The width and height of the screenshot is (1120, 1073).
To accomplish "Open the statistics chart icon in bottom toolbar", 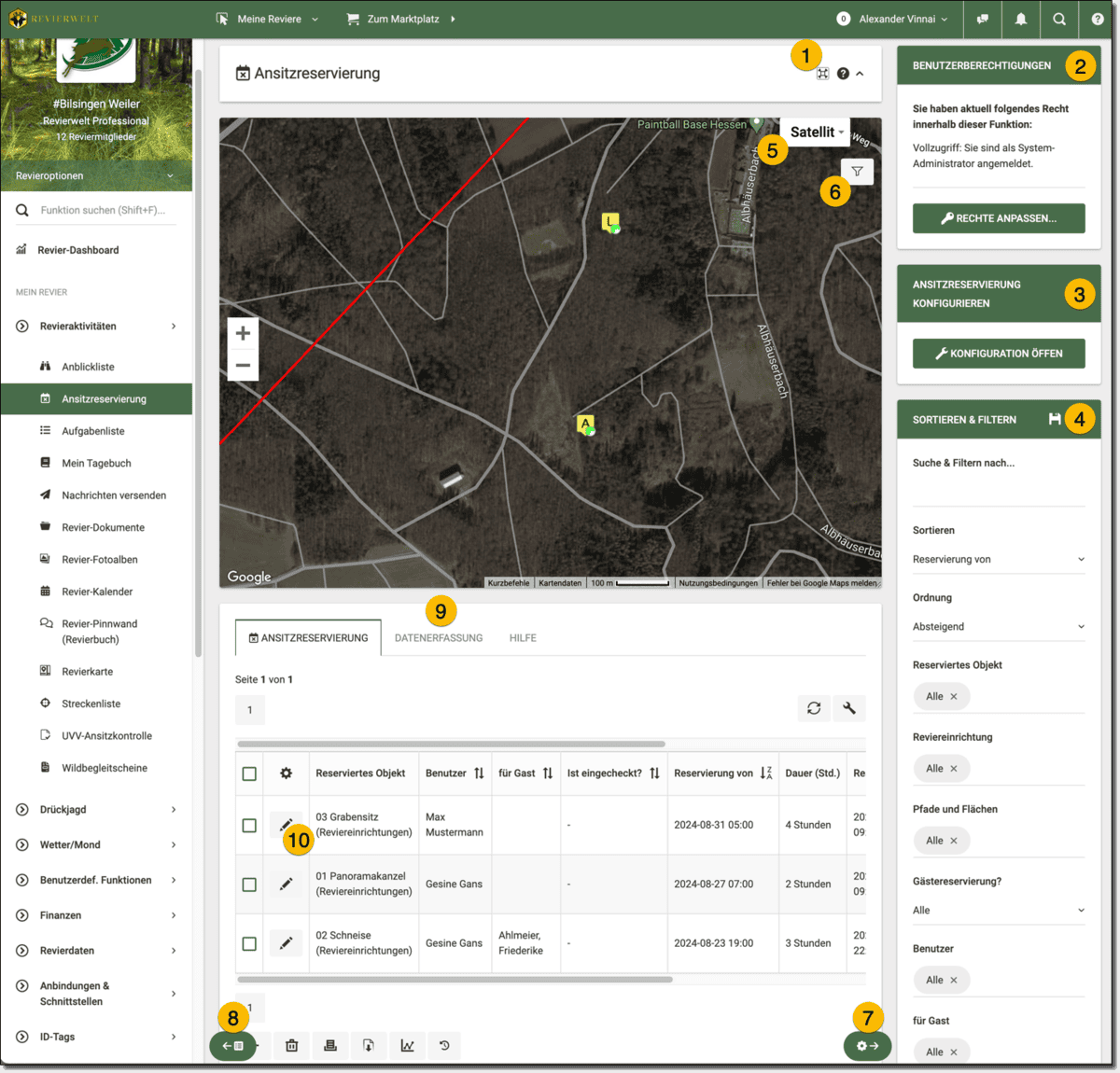I will click(407, 1046).
